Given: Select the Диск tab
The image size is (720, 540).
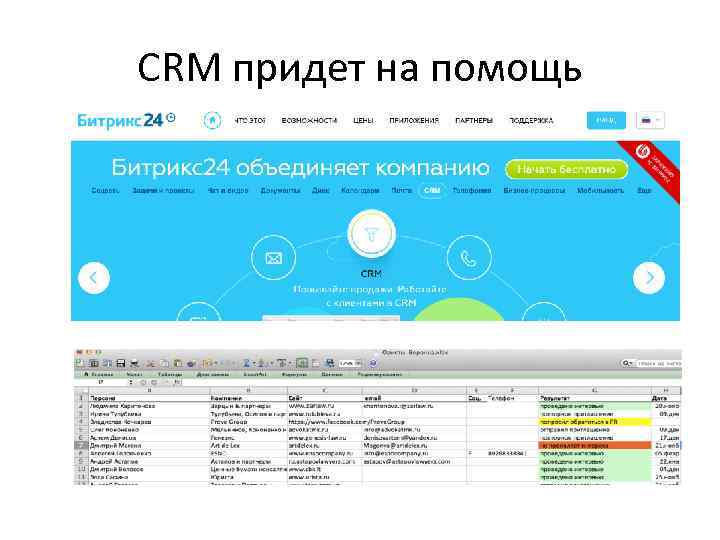Looking at the screenshot, I should point(321,190).
